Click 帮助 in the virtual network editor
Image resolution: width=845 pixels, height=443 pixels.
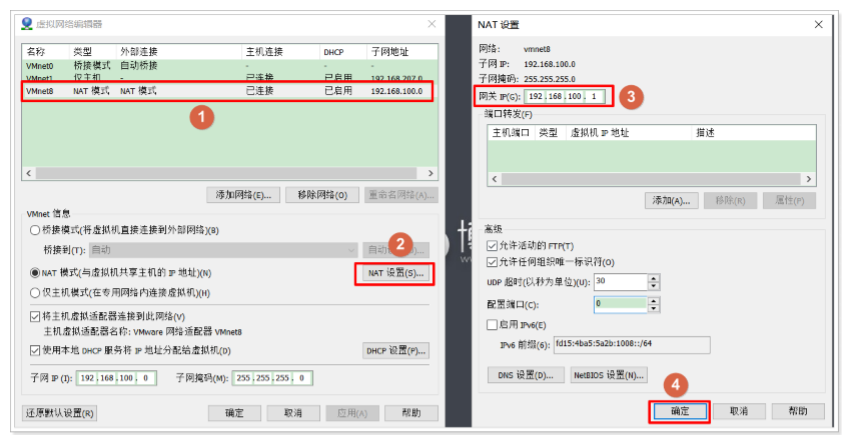(411, 413)
